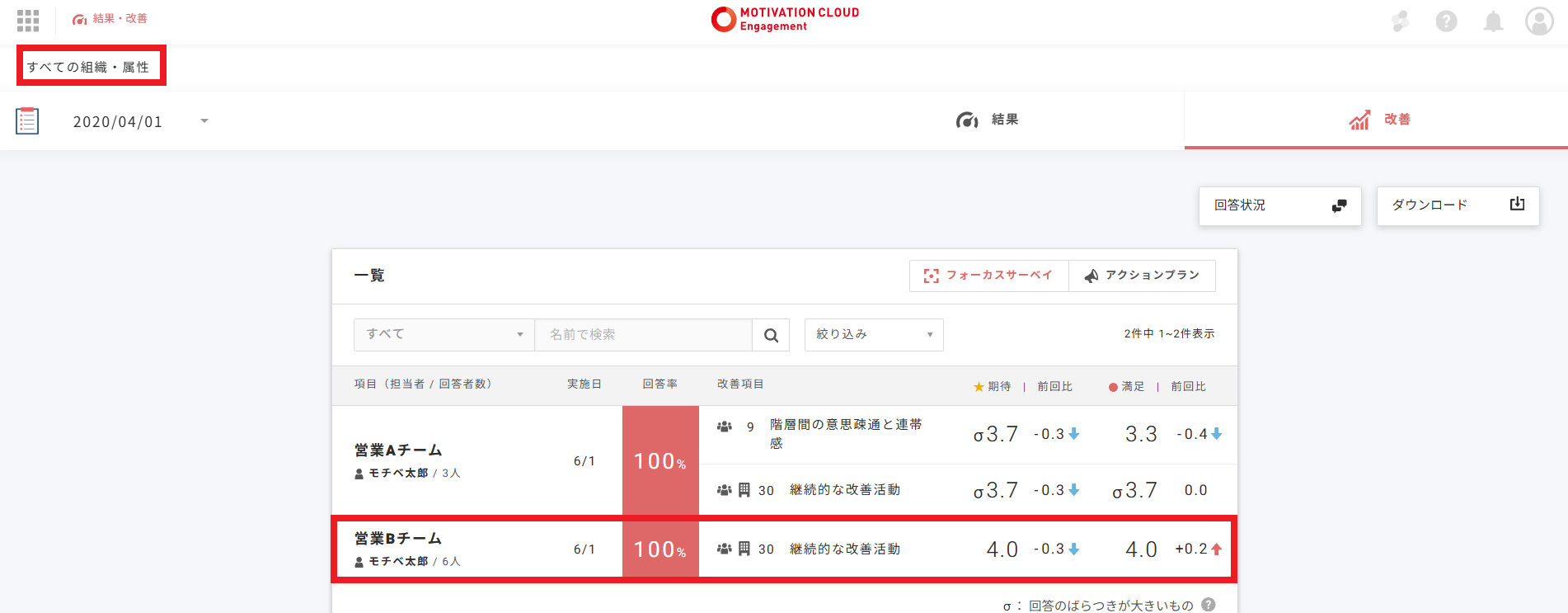Switch to the 結果 tab
Screen dimensions: 1568x613
(987, 120)
